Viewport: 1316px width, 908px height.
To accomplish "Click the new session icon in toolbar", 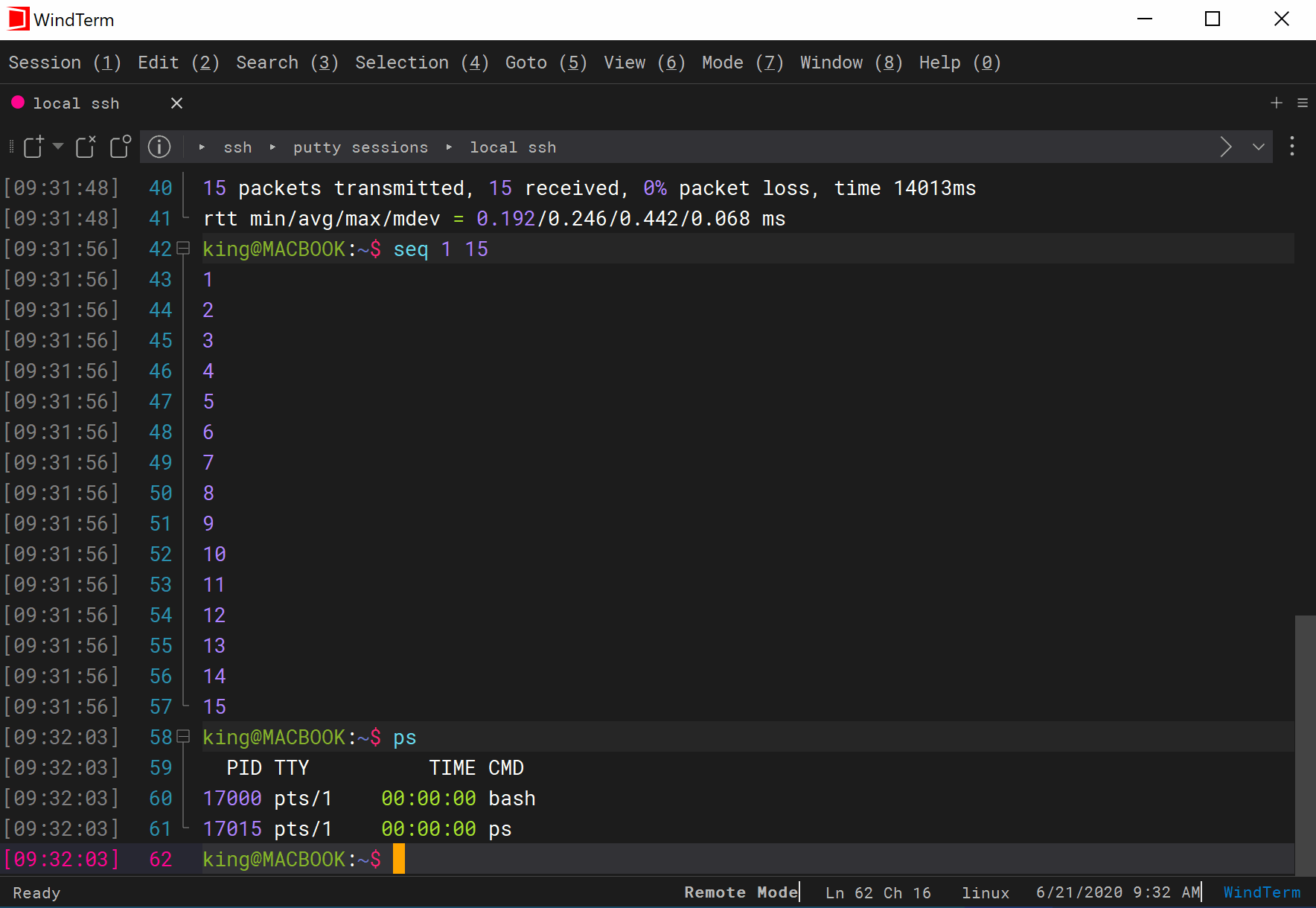I will pyautogui.click(x=33, y=147).
